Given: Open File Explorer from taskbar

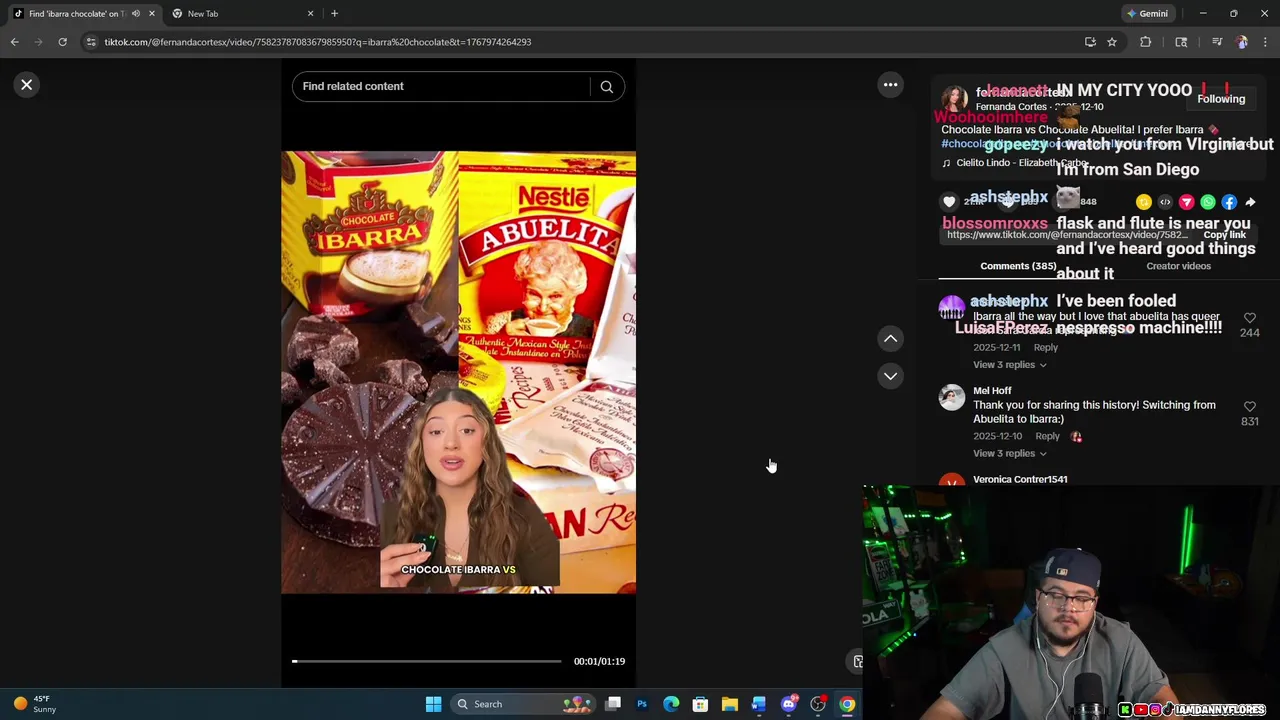Looking at the screenshot, I should [x=730, y=704].
